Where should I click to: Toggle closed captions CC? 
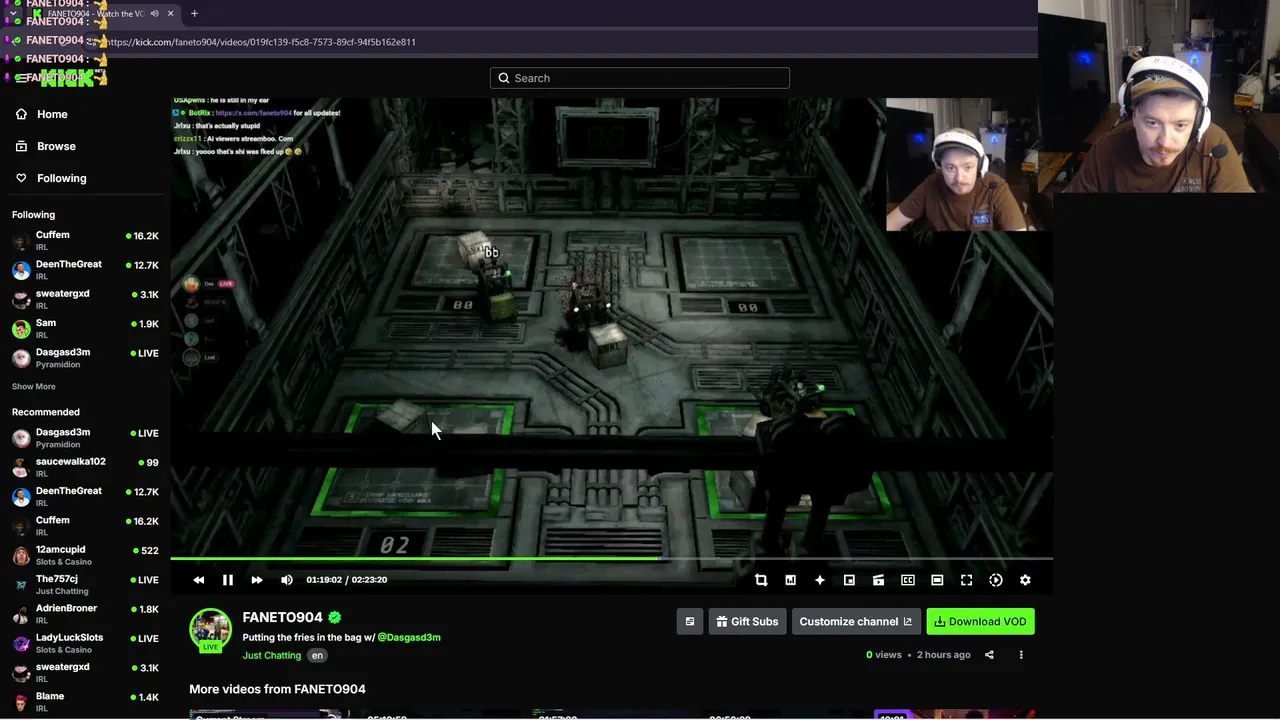pos(908,580)
